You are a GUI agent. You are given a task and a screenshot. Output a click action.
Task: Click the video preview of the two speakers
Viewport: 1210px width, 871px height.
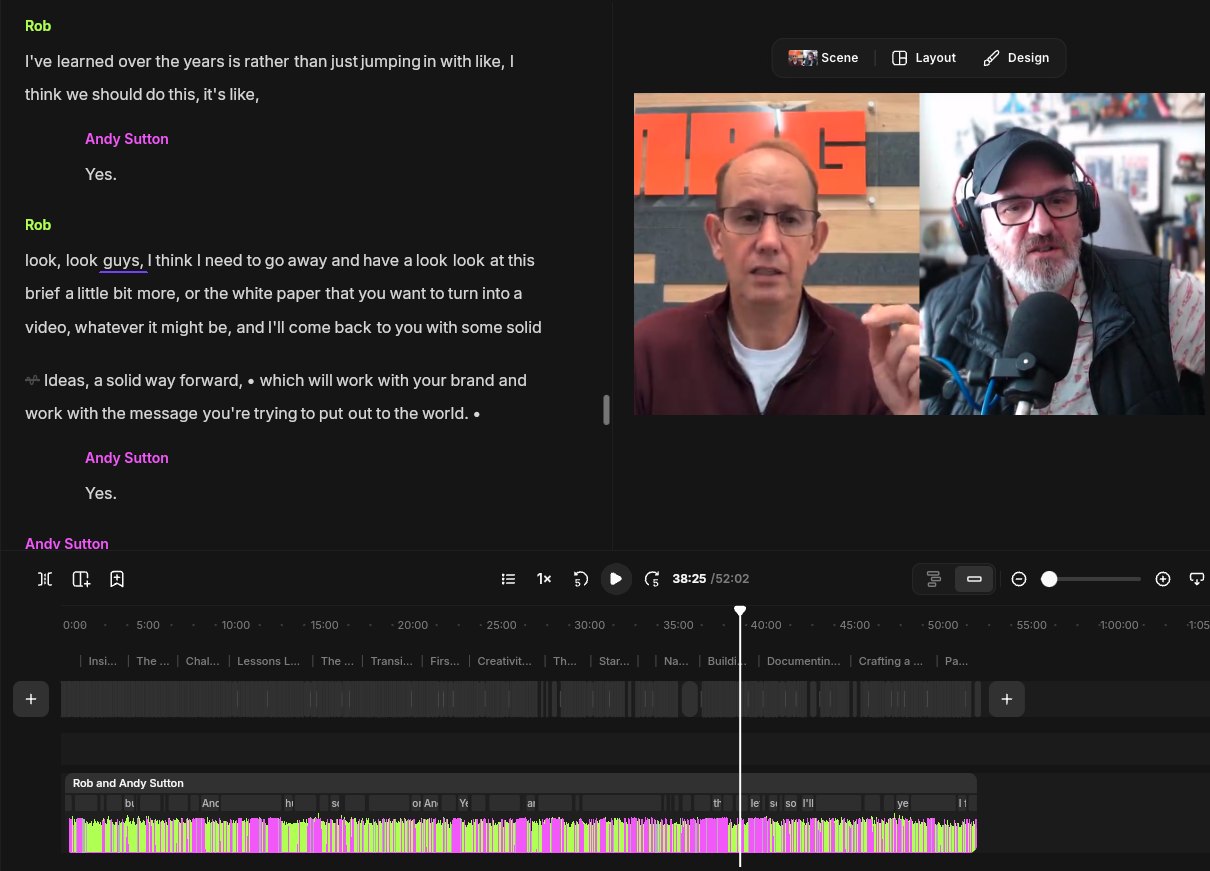click(919, 254)
